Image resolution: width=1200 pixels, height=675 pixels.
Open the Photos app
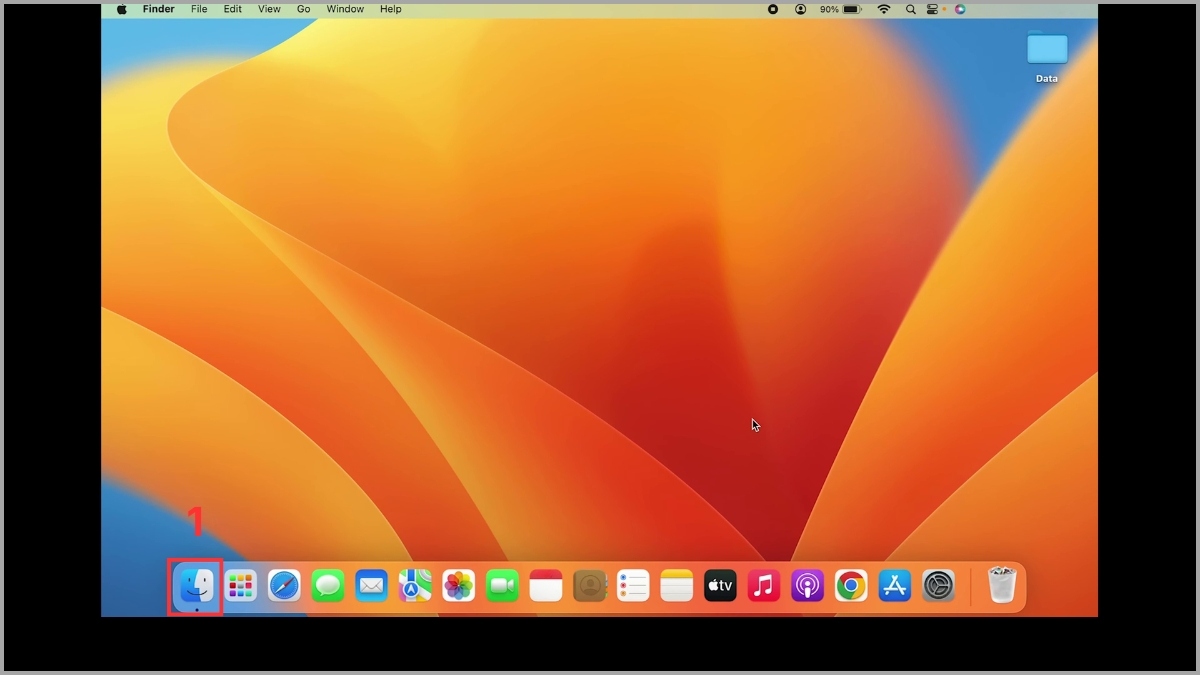tap(458, 586)
